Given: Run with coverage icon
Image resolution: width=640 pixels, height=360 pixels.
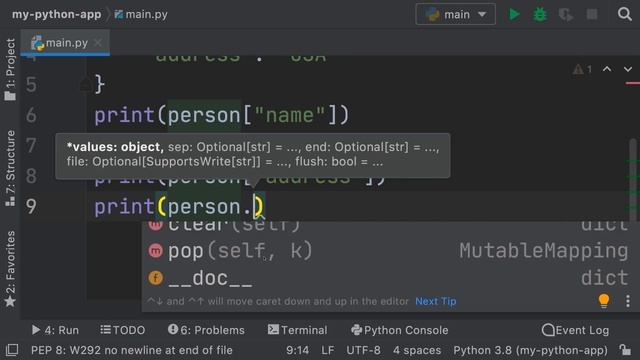Looking at the screenshot, I should 566,15.
